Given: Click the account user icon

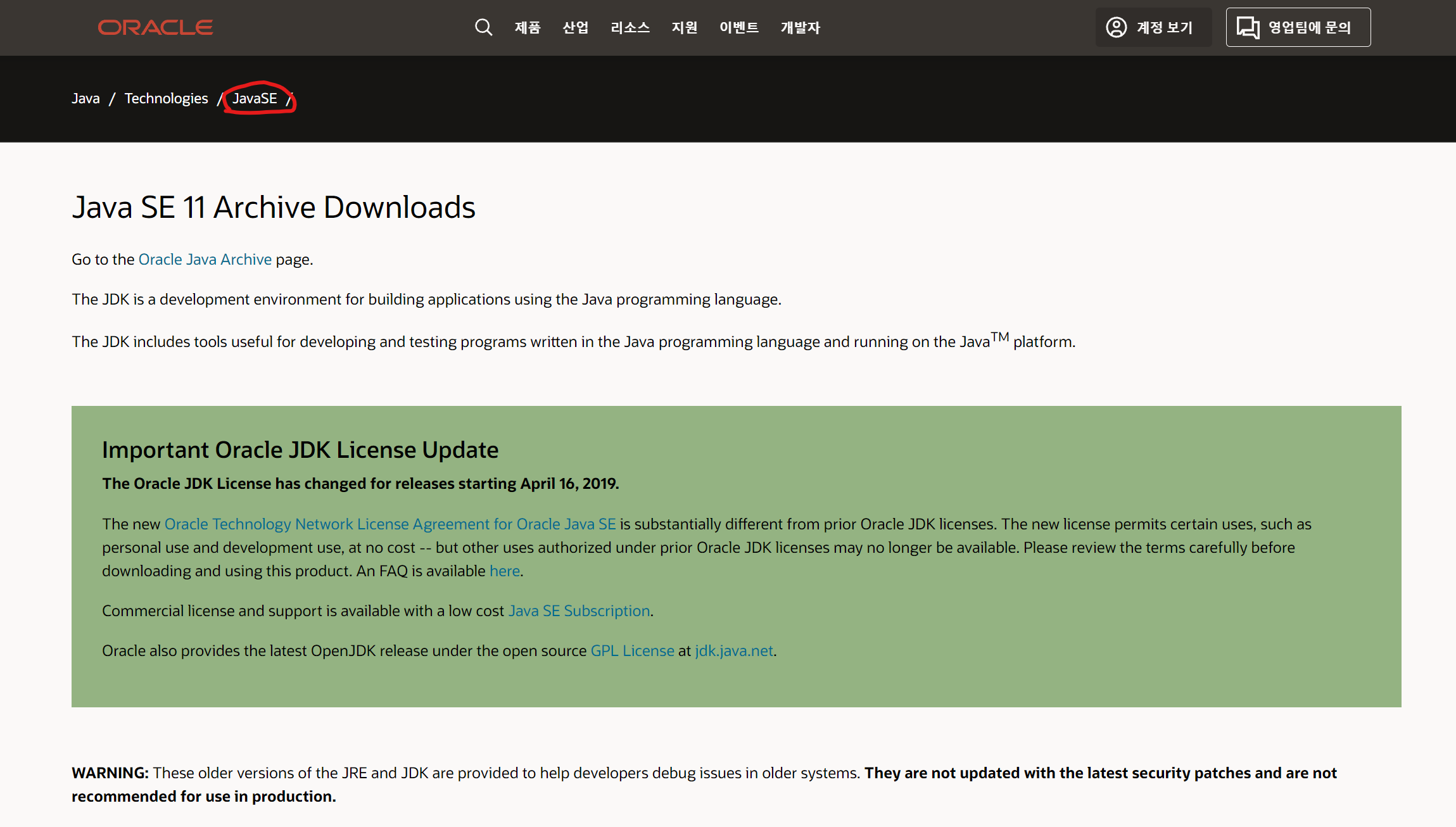Looking at the screenshot, I should pos(1116,27).
